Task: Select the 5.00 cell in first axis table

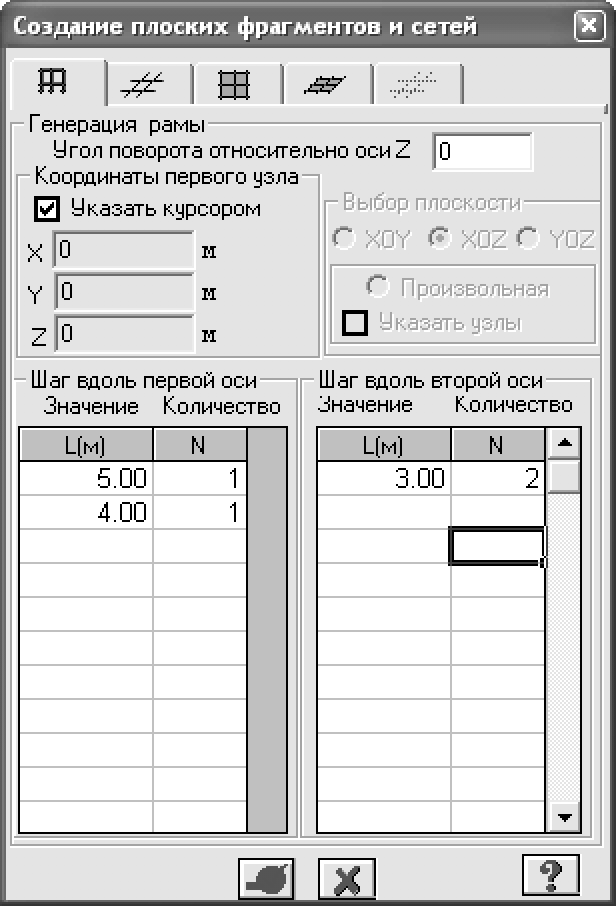Action: (86, 478)
